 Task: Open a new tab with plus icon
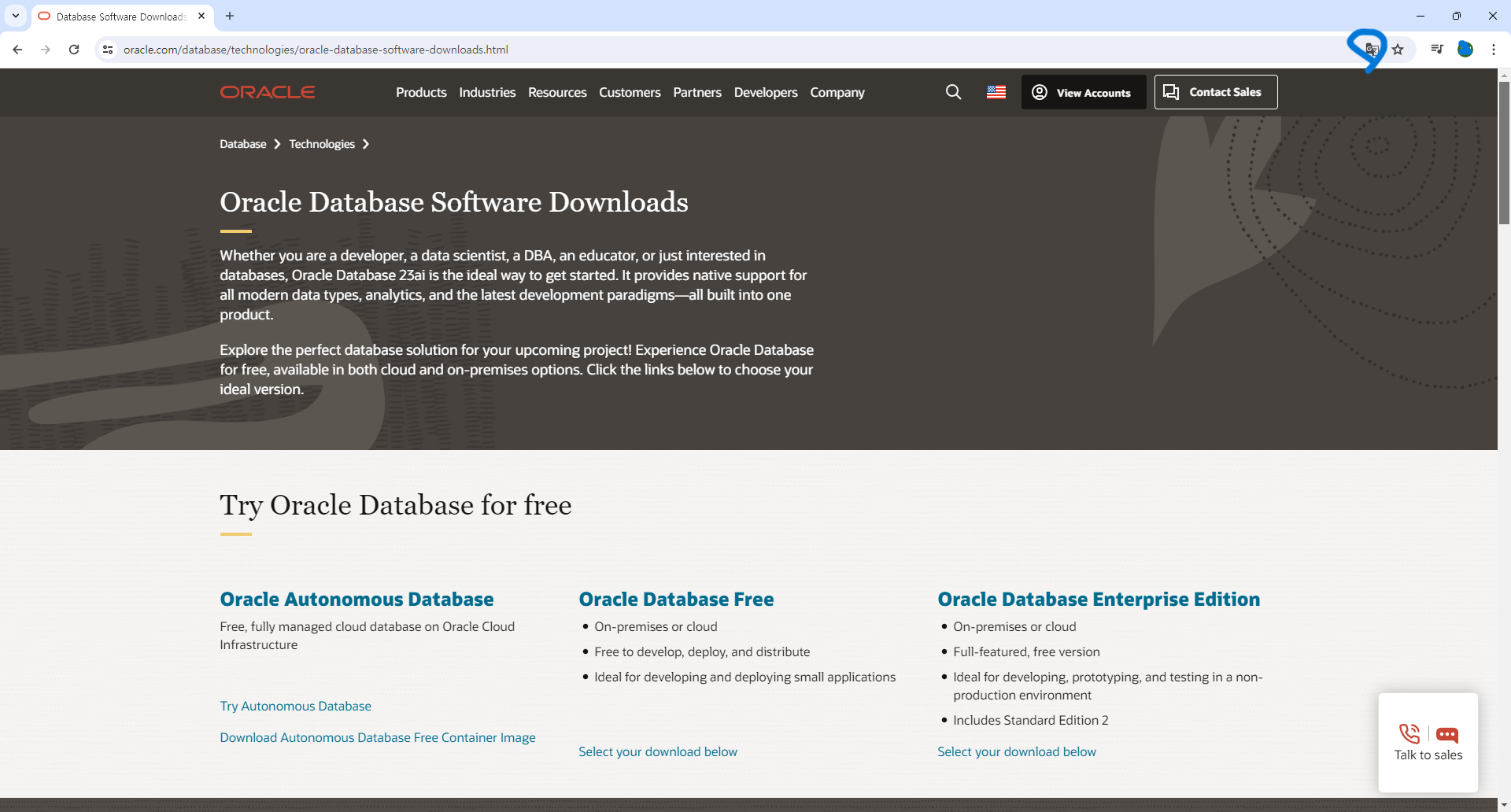pyautogui.click(x=230, y=16)
